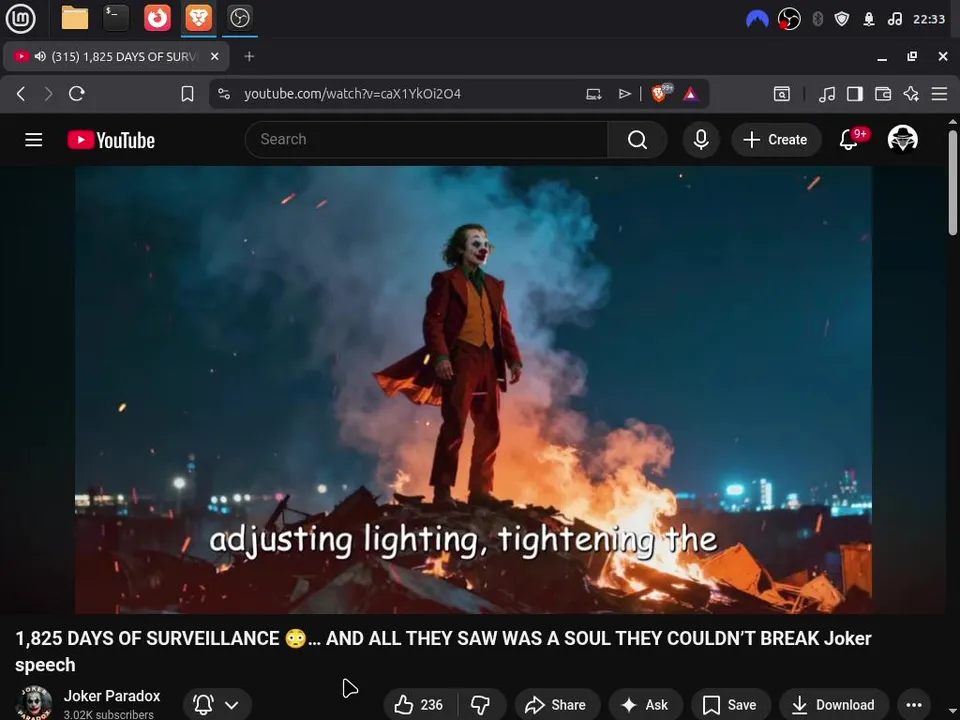The width and height of the screenshot is (960, 720).
Task: Open the Linux Mint start menu
Action: [x=20, y=18]
